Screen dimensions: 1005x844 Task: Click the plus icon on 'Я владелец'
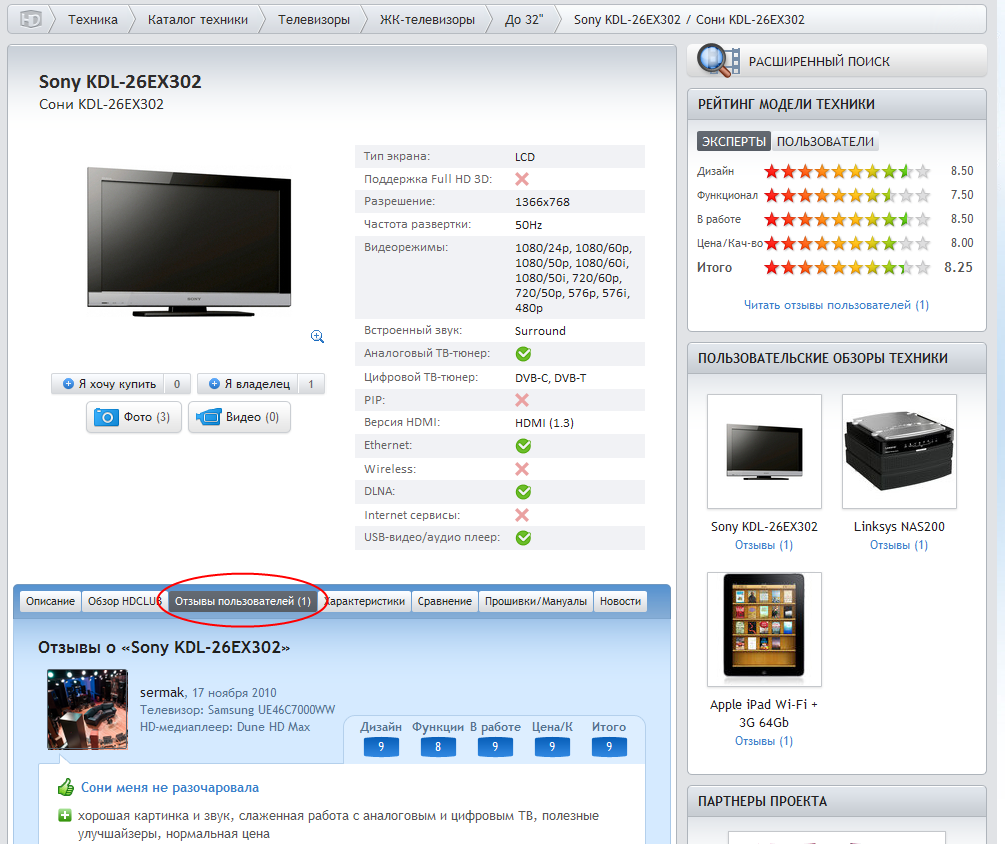(214, 384)
